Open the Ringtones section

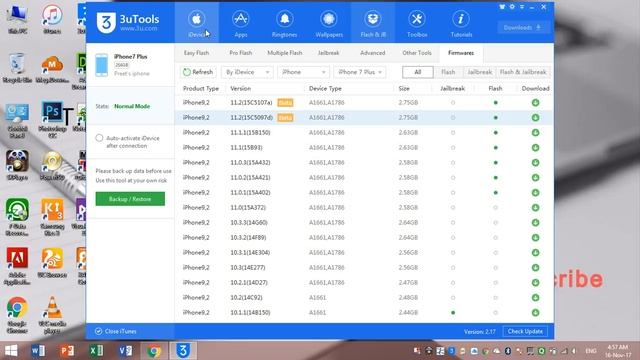(x=284, y=23)
